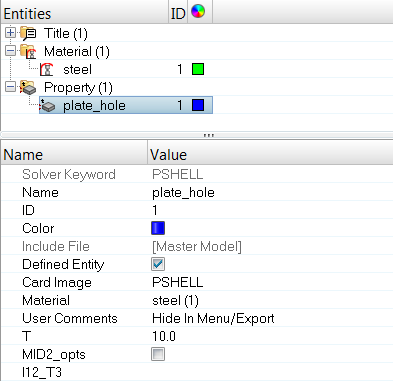The image size is (393, 381).
Task: Open the User Comments Hide In Menu/Export value
Action: [x=213, y=318]
